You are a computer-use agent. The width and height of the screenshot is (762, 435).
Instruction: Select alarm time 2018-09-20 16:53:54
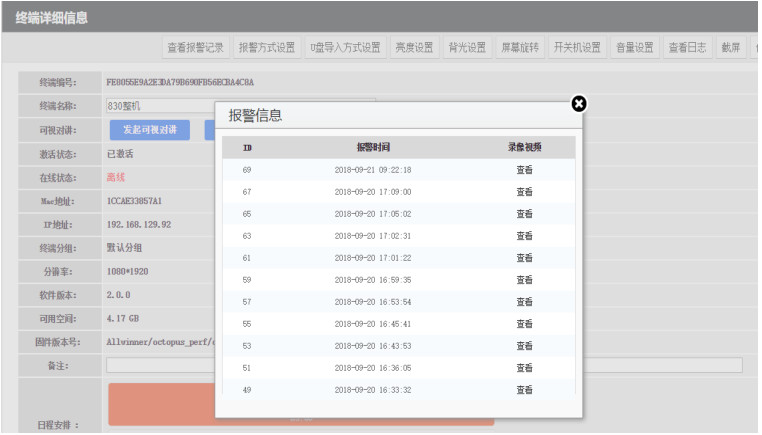[x=373, y=302]
